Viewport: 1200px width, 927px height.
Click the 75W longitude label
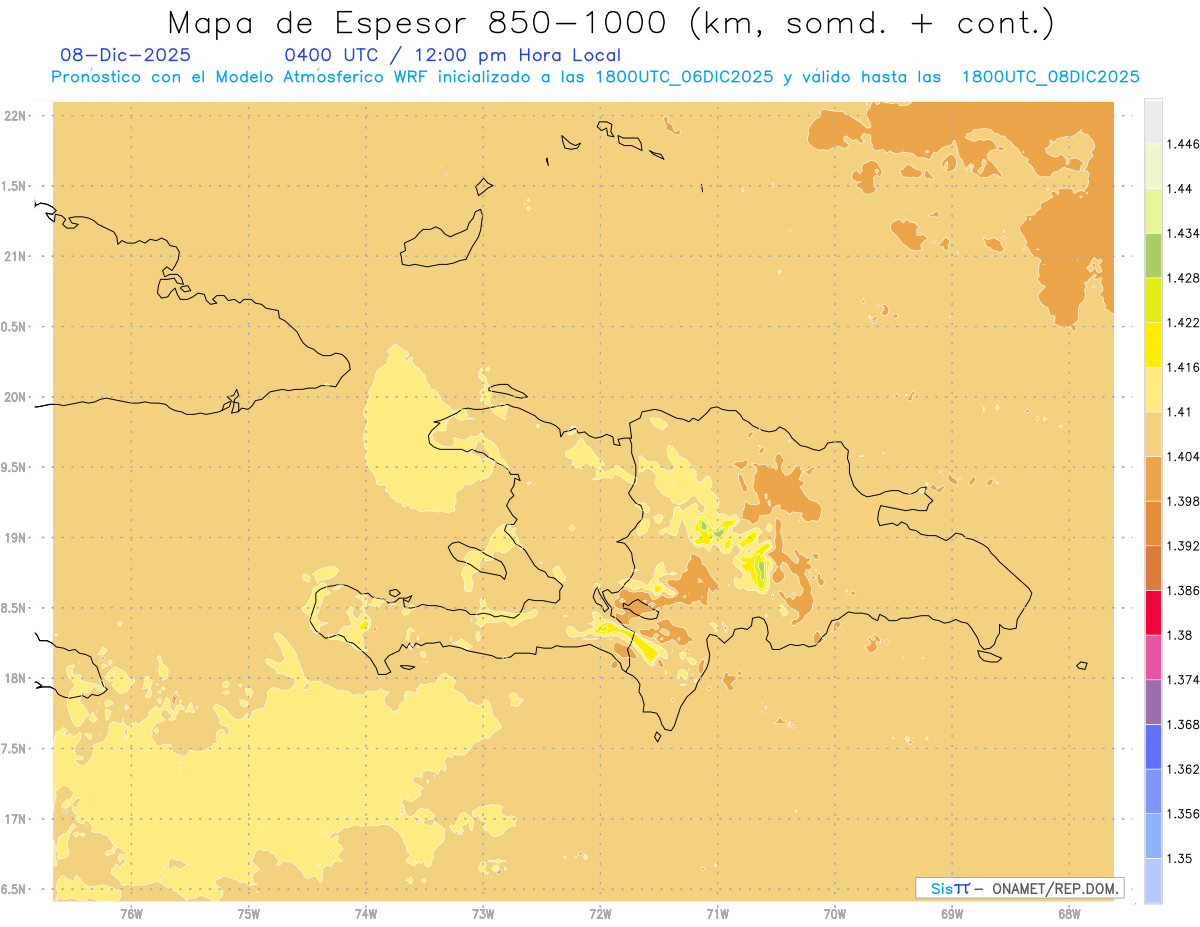[249, 913]
